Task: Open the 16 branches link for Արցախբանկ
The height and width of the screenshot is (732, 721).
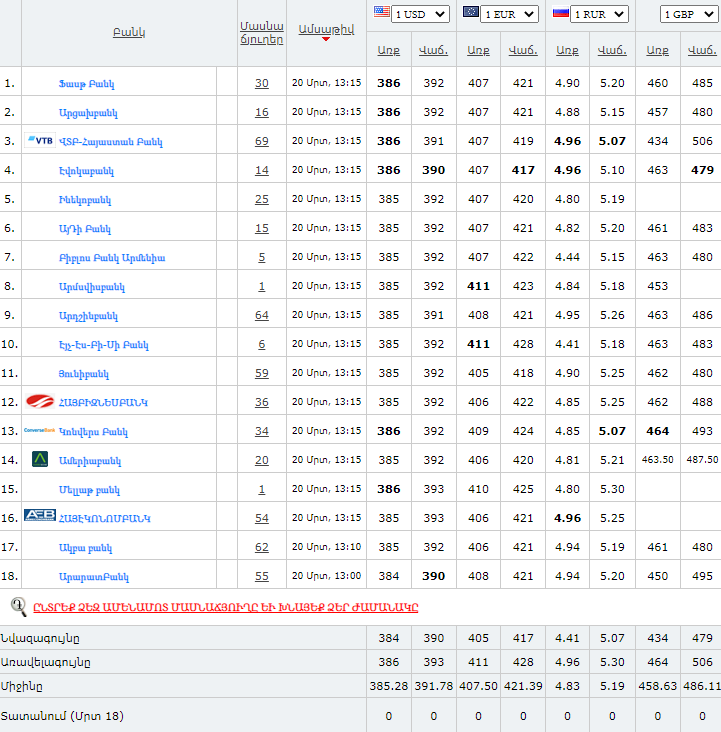Action: [x=262, y=112]
